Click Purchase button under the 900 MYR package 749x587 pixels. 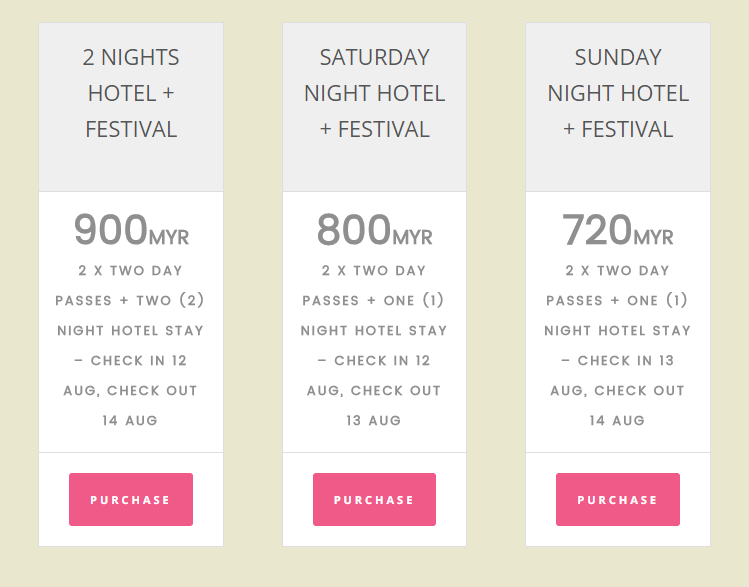pos(130,499)
